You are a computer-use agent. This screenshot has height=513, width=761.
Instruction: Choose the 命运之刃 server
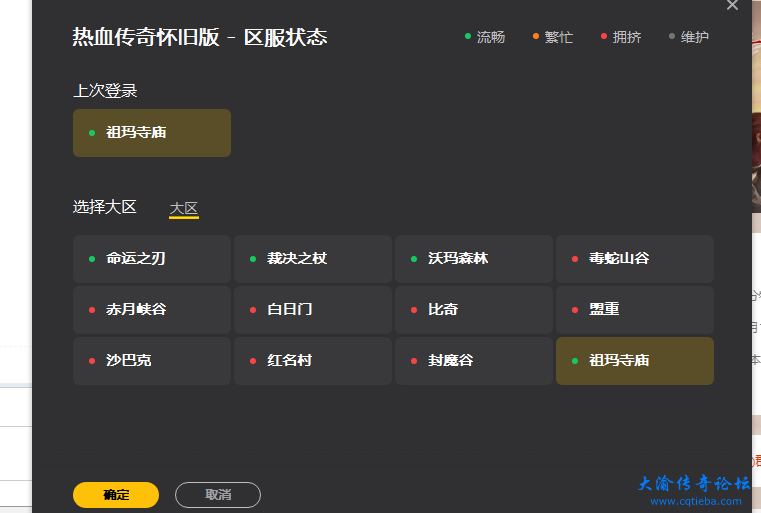pos(152,259)
